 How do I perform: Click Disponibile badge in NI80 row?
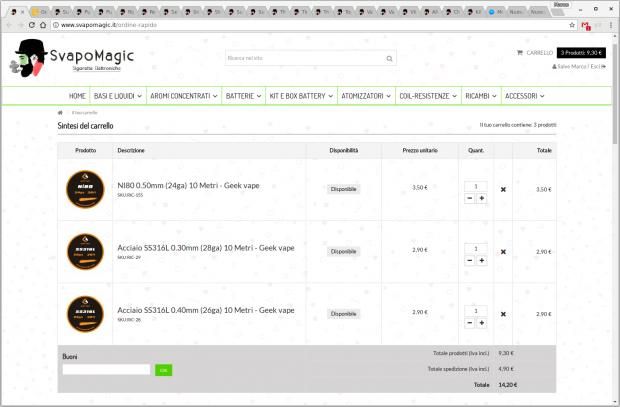(x=343, y=189)
